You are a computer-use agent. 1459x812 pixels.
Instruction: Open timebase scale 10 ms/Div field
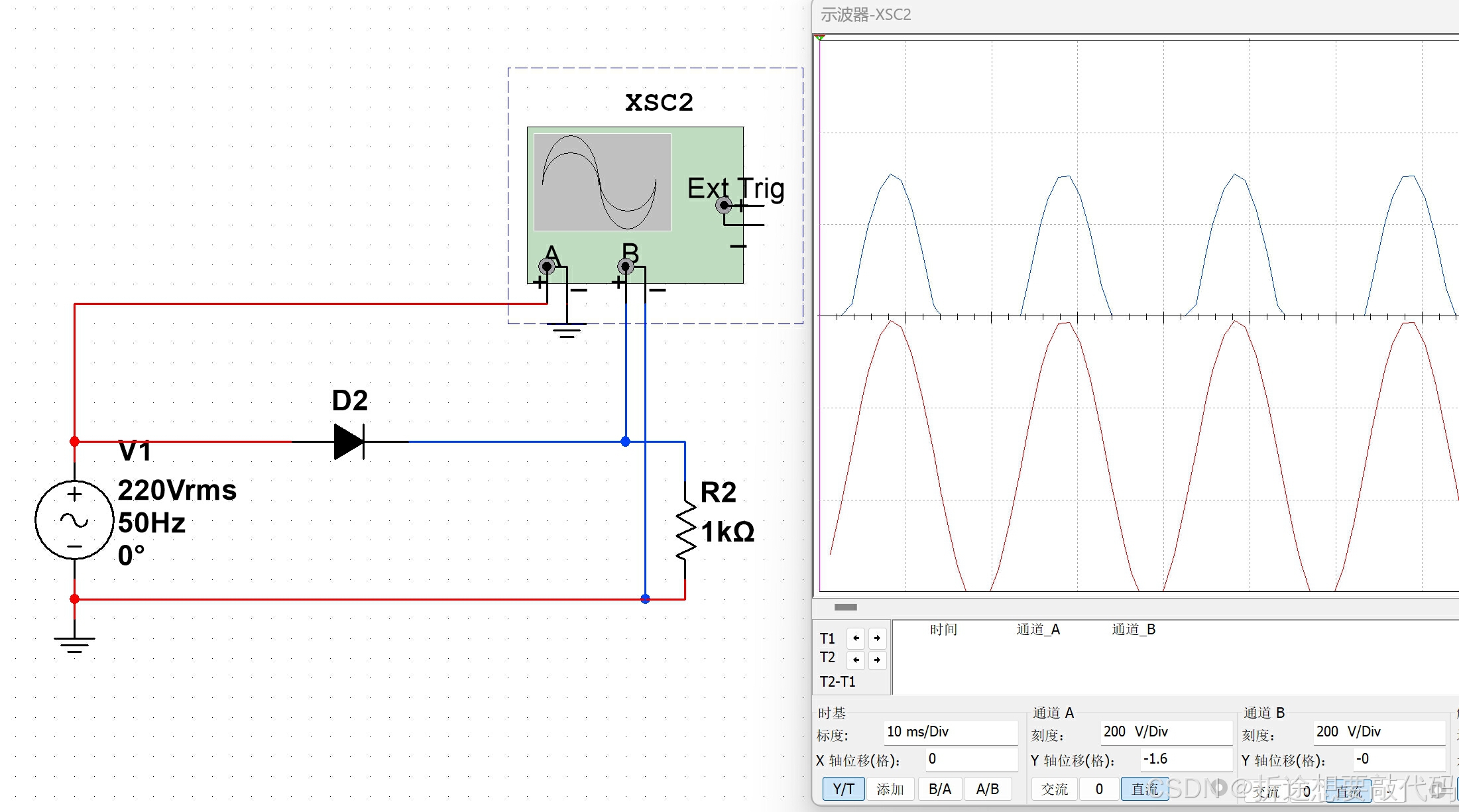pos(950,732)
